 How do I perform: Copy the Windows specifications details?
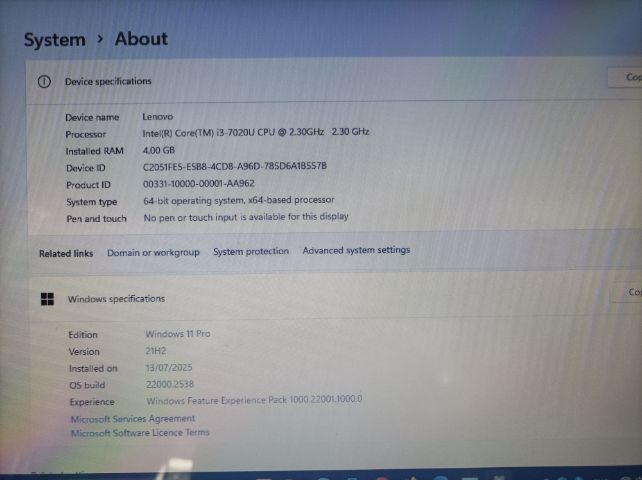[x=628, y=292]
